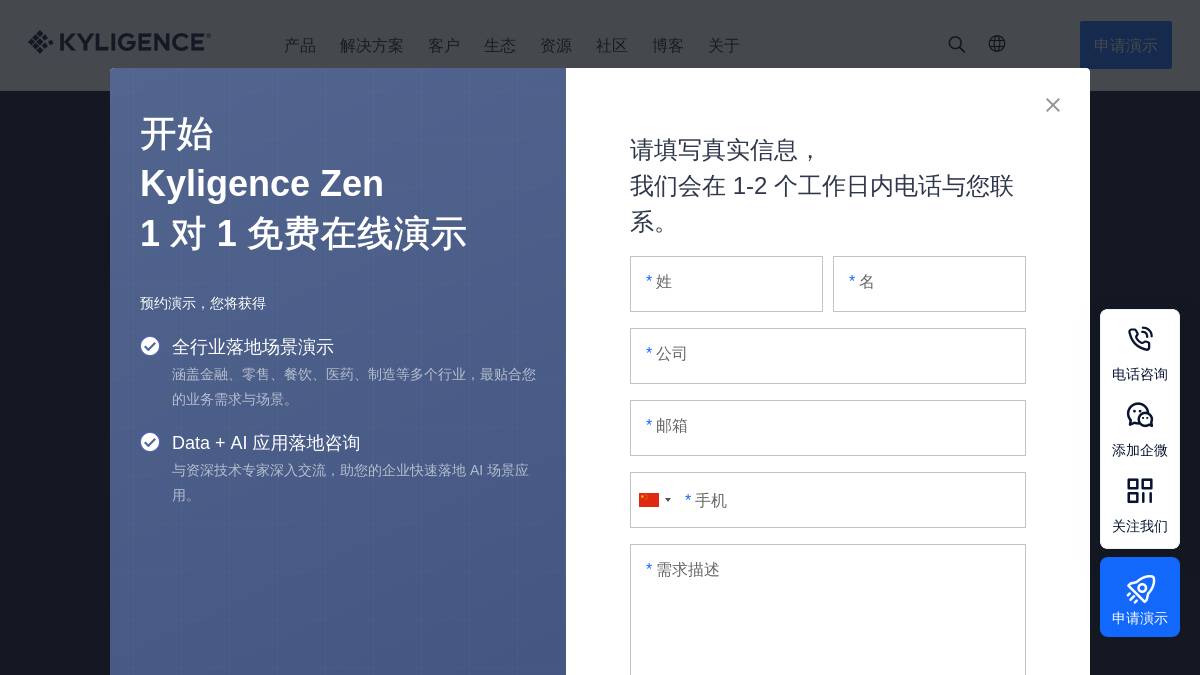Click the Kyligence logo

(x=119, y=42)
